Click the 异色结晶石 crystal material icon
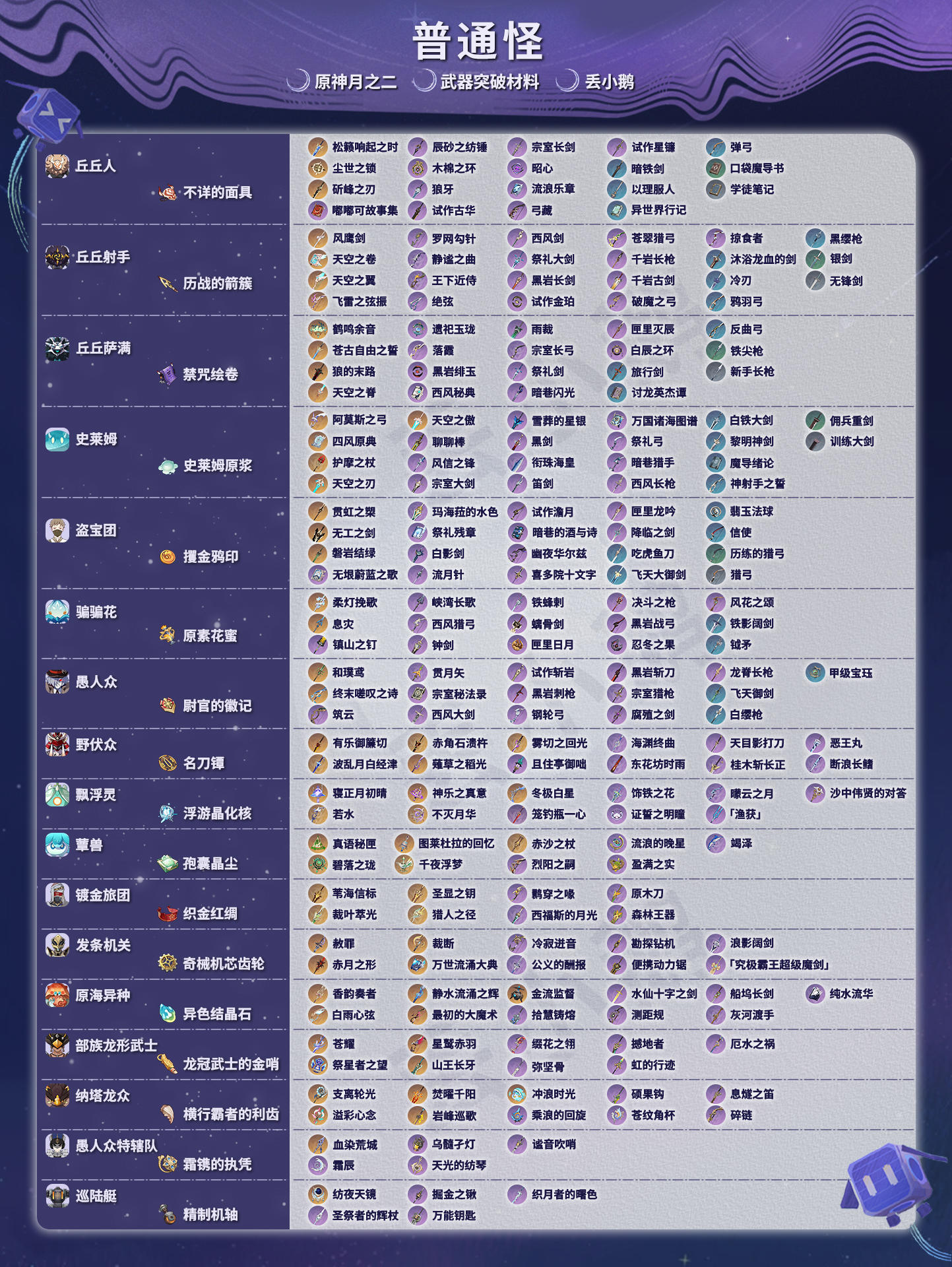Image resolution: width=952 pixels, height=1267 pixels. [x=168, y=1014]
